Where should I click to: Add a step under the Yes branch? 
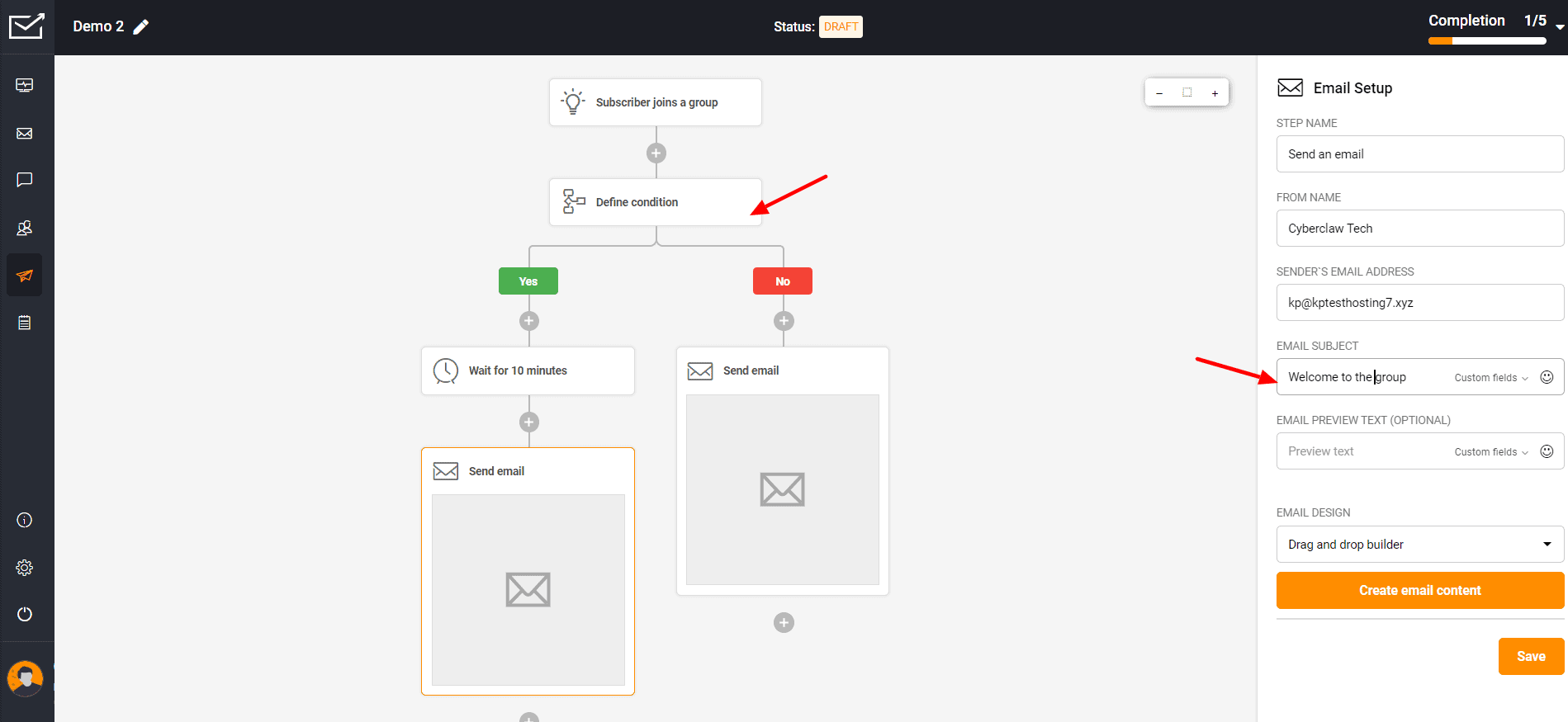(529, 321)
